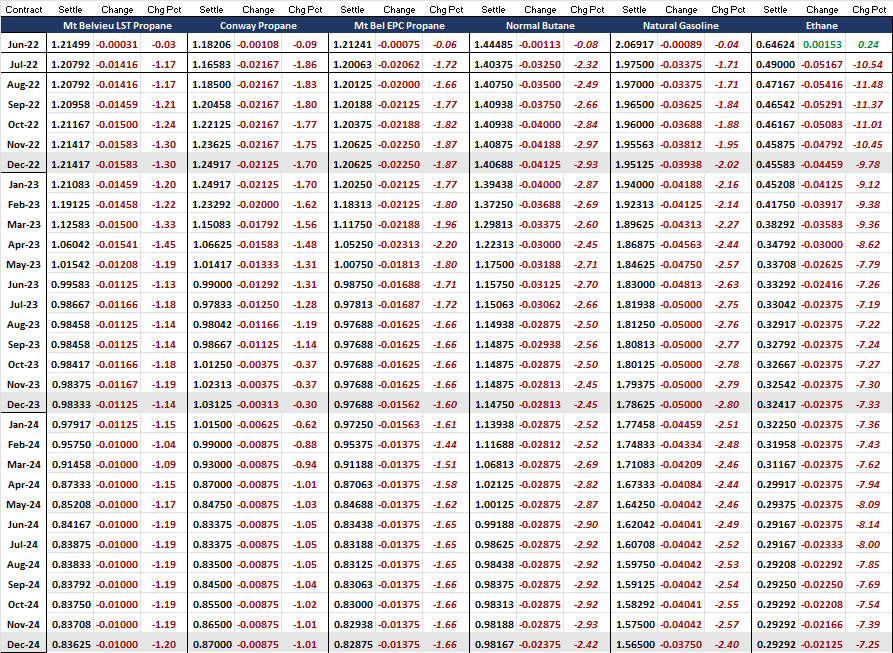The image size is (893, 653).
Task: Click the Contract column heading
Action: [24, 10]
